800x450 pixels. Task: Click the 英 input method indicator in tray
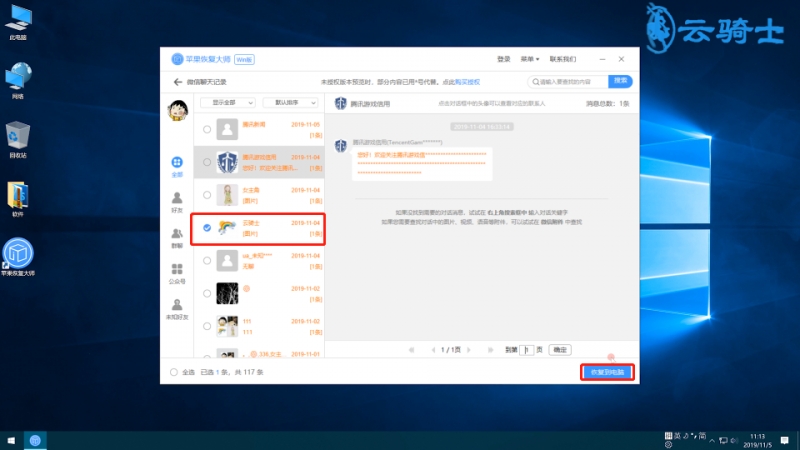tap(677, 436)
